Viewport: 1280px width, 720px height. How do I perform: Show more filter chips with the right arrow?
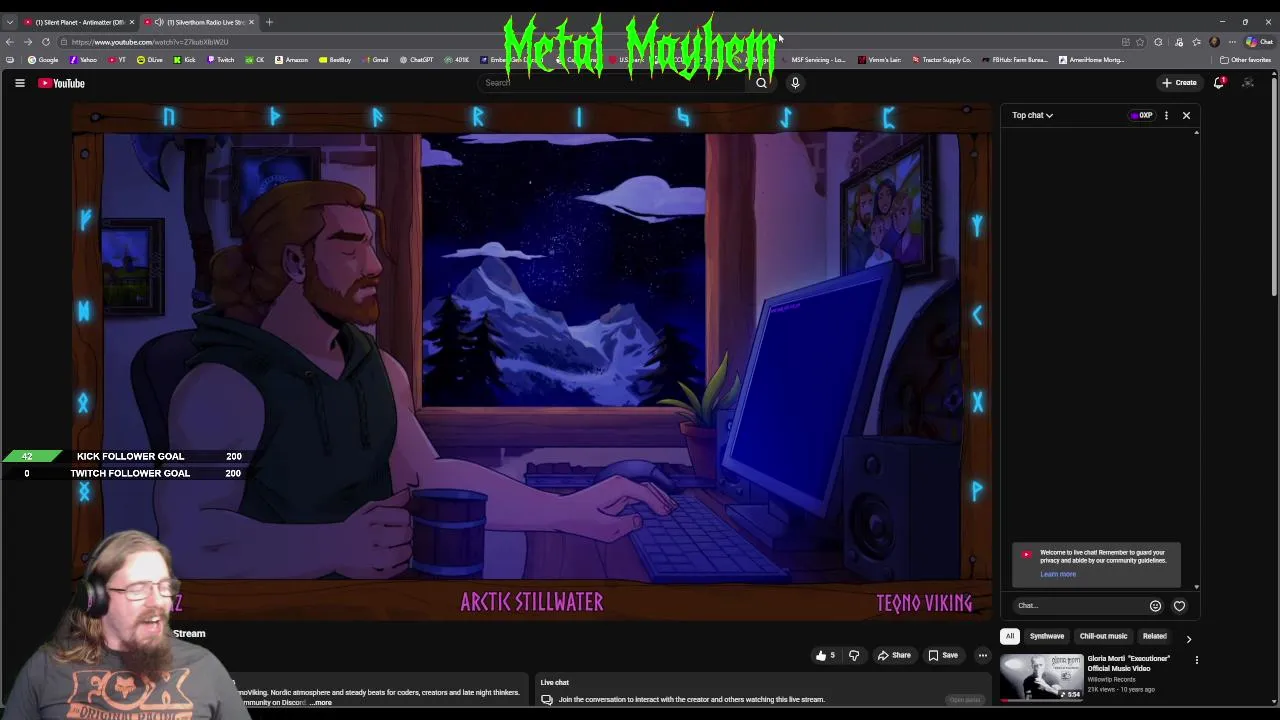pyautogui.click(x=1188, y=638)
